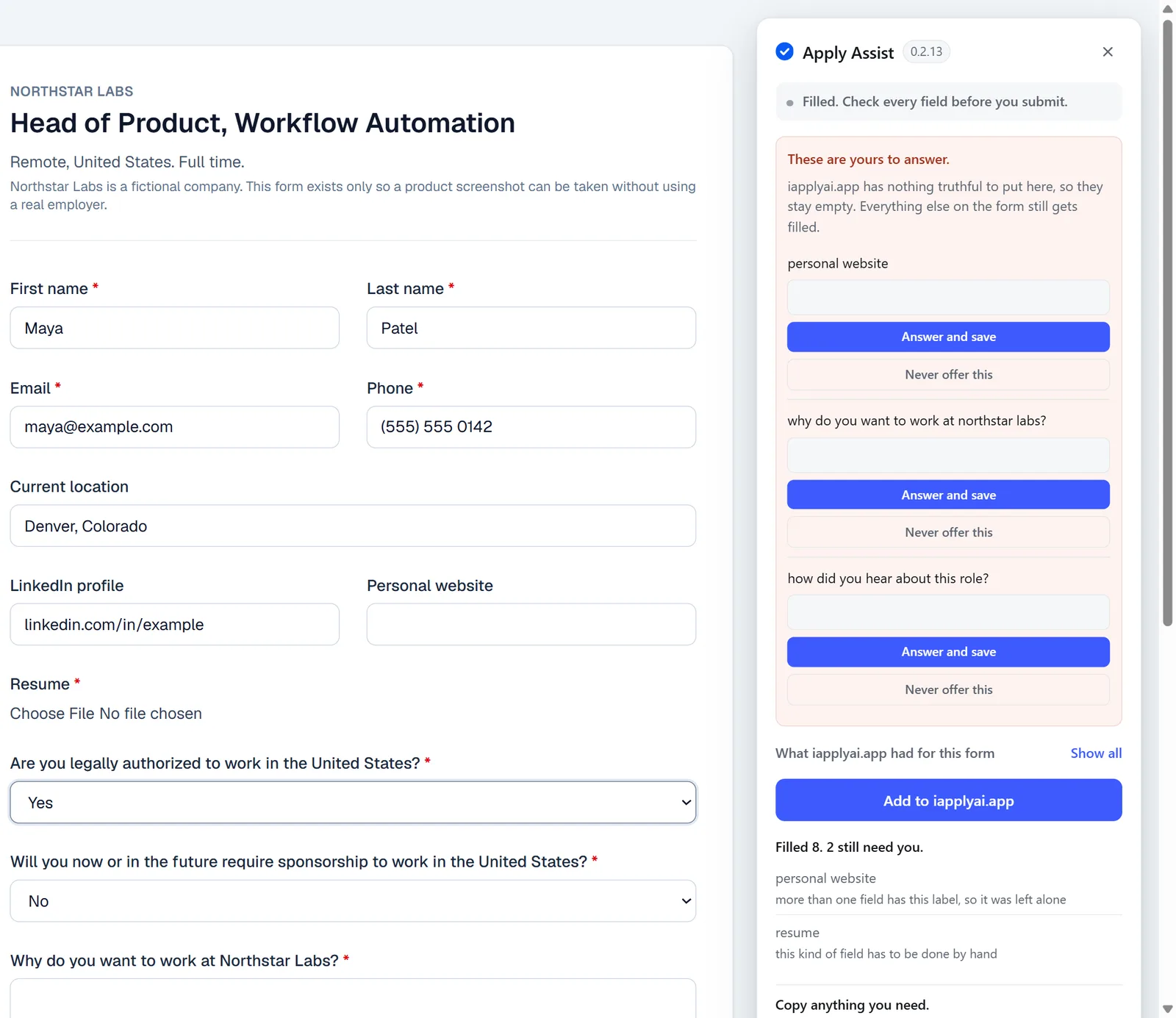Click Answer and save for how did you hear
Viewport: 1176px width, 1018px height.
(948, 652)
